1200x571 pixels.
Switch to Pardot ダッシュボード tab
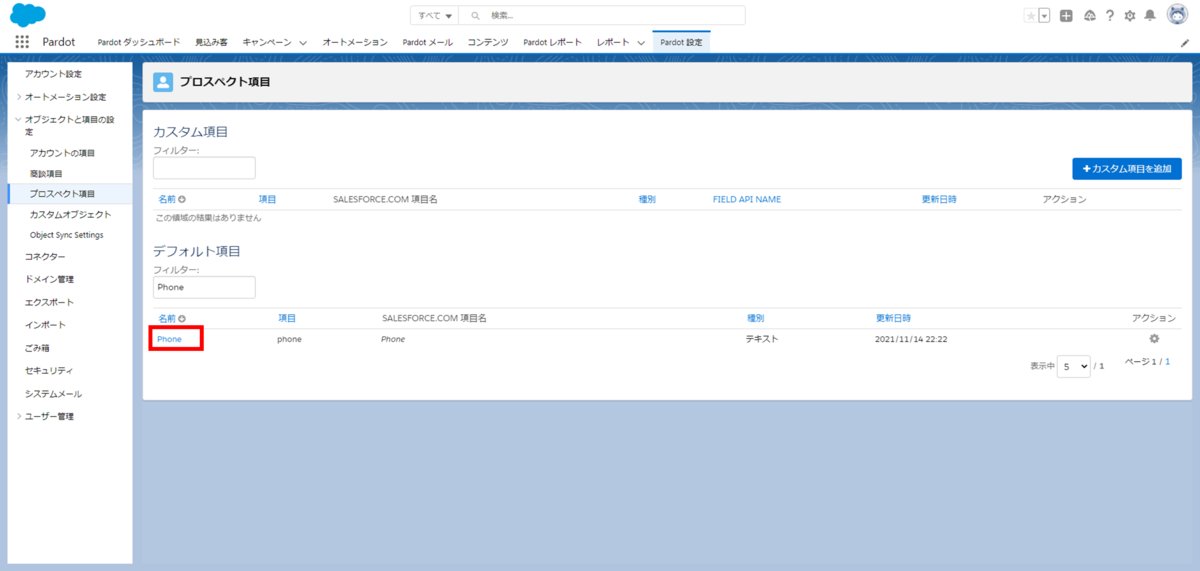(x=139, y=43)
